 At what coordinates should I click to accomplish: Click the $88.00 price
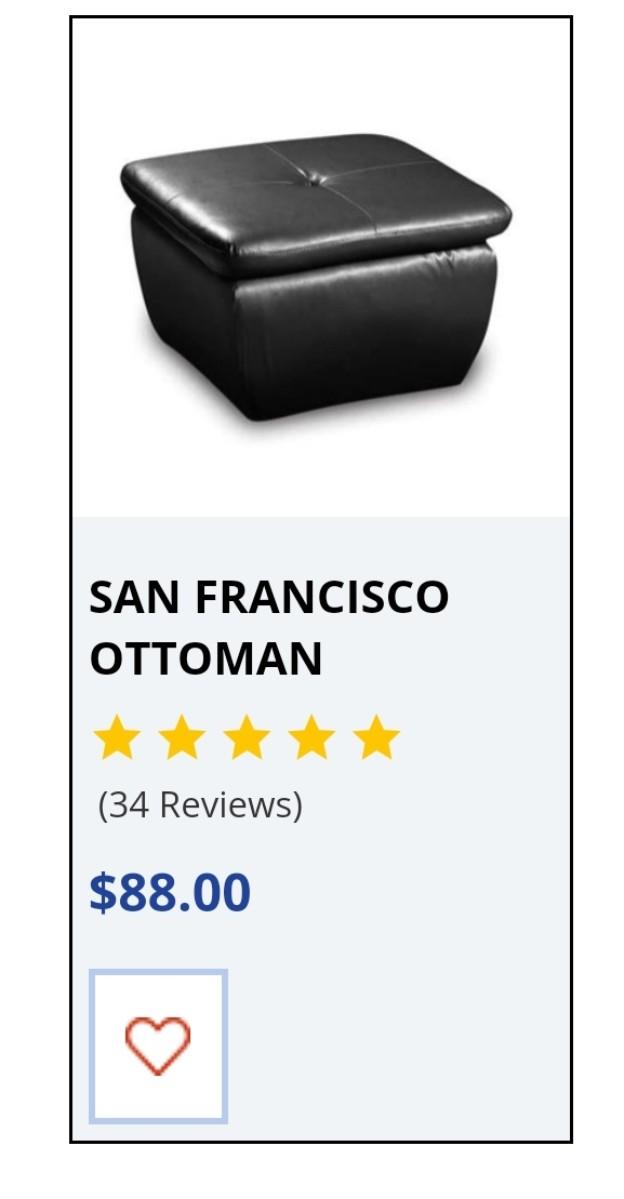coord(170,892)
